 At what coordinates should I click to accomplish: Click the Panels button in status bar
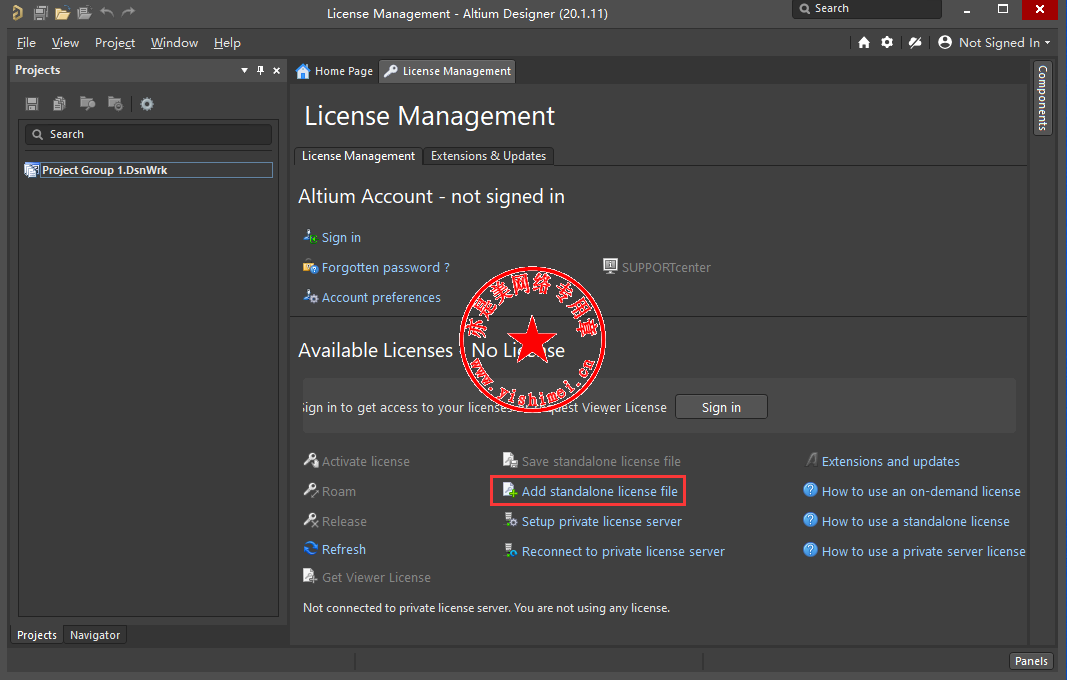(1031, 661)
